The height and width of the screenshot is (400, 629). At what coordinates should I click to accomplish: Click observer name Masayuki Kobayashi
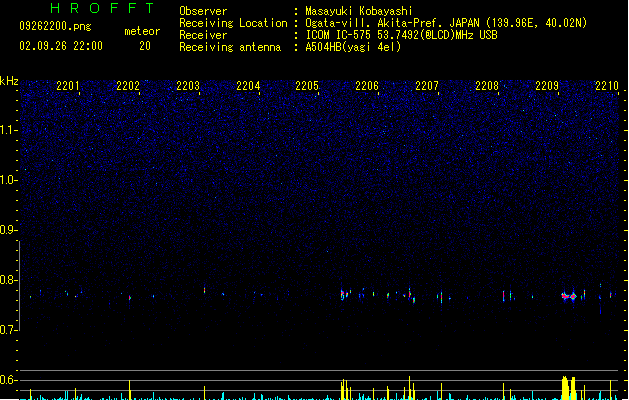359,11
